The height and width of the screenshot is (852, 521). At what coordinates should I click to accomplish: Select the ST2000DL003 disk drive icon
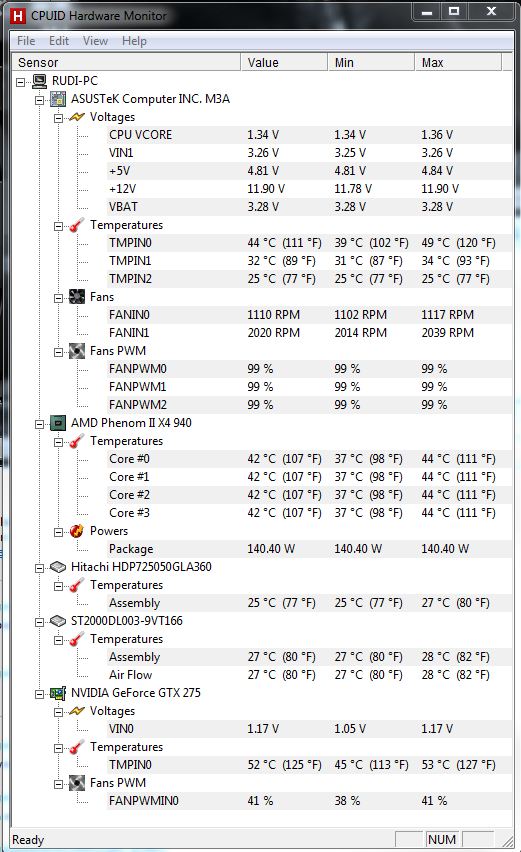pos(58,621)
